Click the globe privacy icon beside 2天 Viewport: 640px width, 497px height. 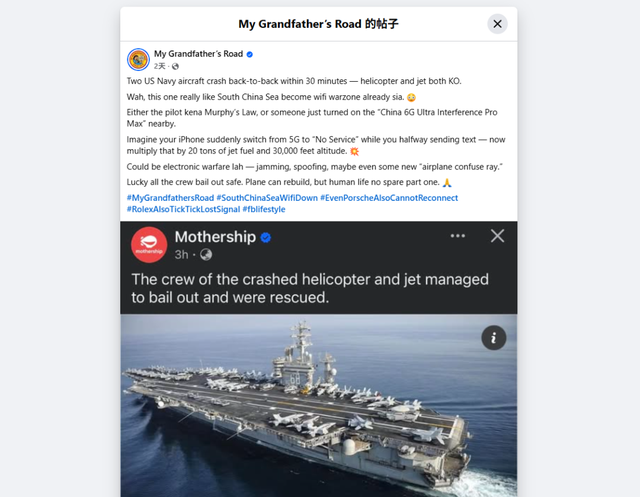click(175, 66)
